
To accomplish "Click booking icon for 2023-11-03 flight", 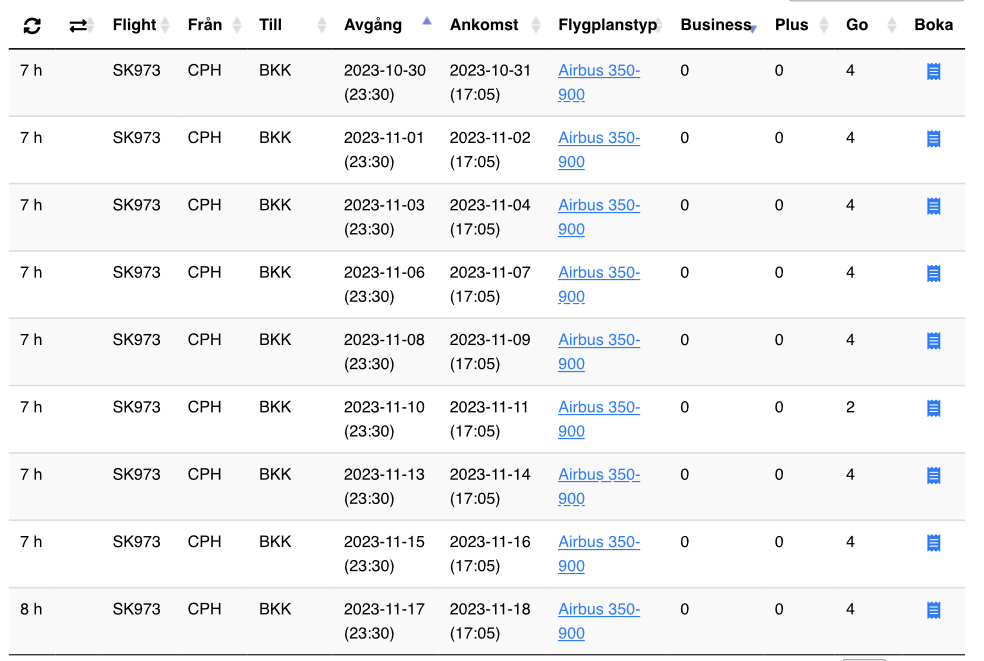I will (933, 206).
